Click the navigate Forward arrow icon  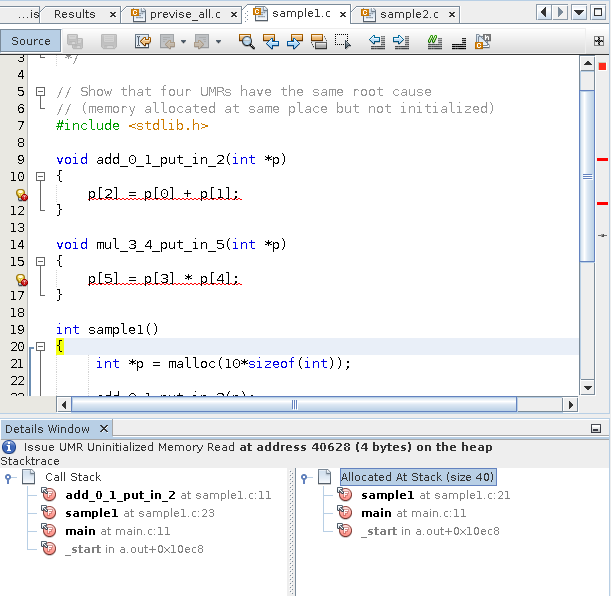click(201, 41)
